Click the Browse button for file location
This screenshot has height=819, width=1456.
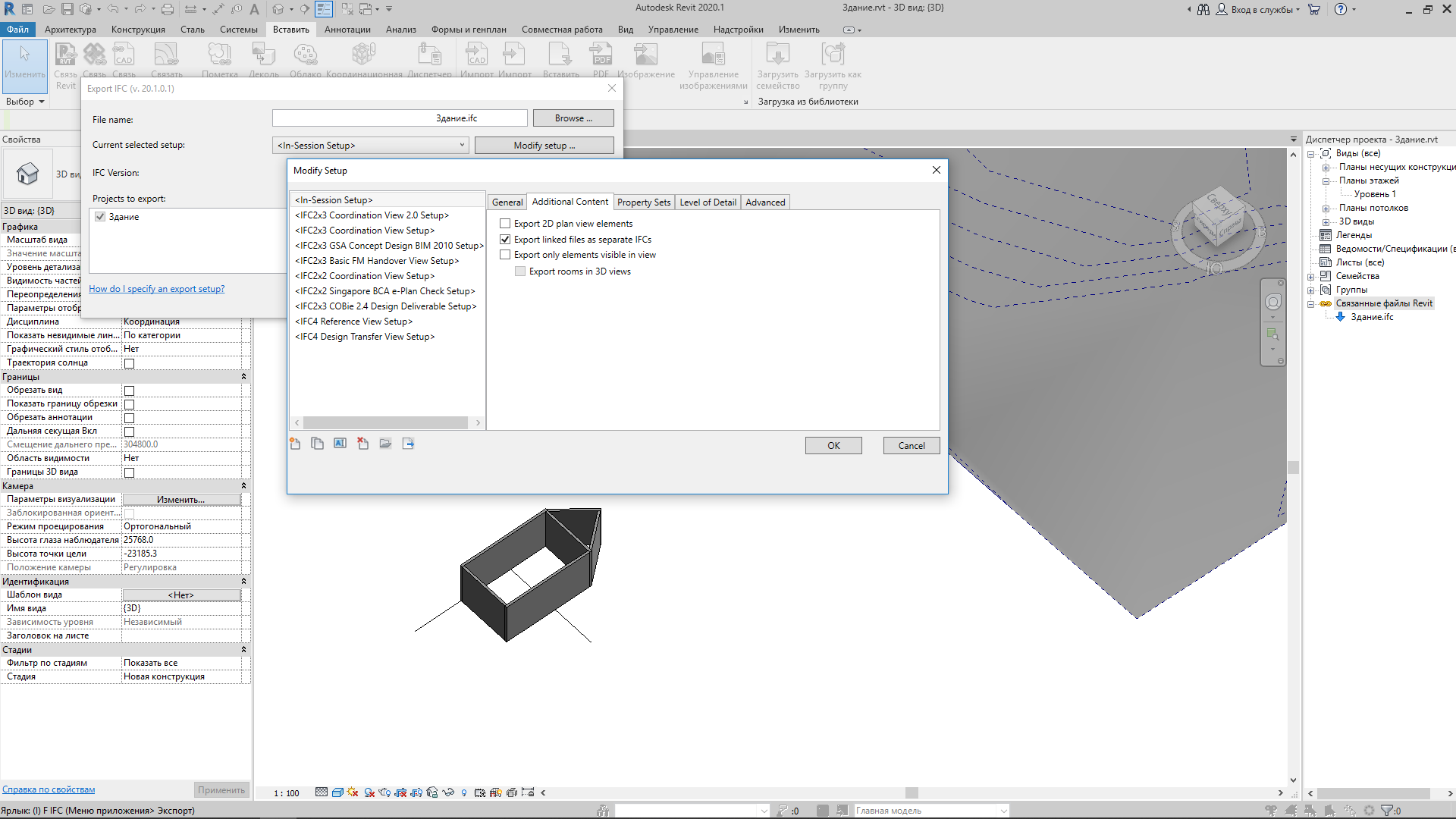(x=573, y=118)
